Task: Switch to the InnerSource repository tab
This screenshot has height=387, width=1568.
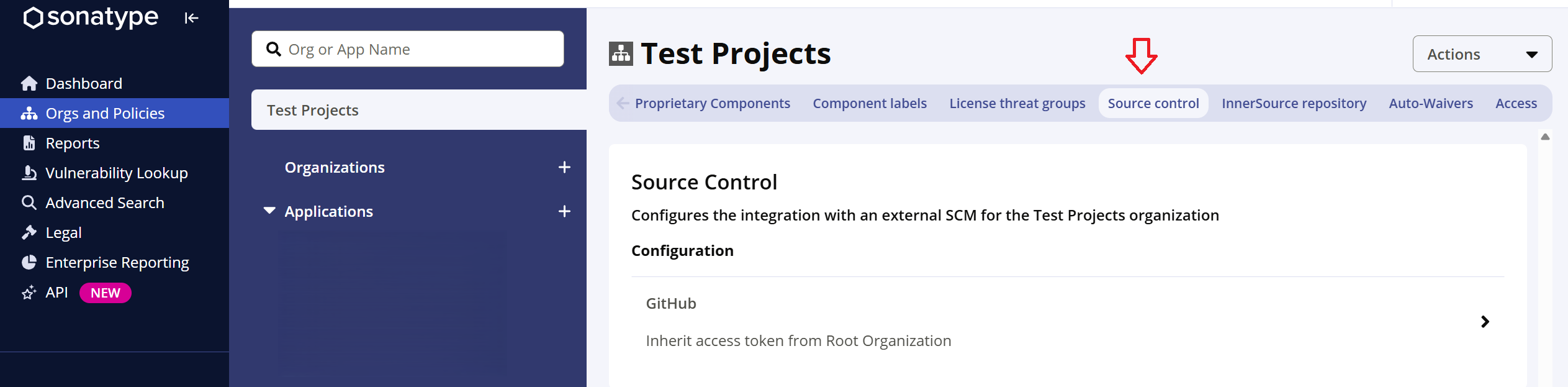Action: 1294,103
